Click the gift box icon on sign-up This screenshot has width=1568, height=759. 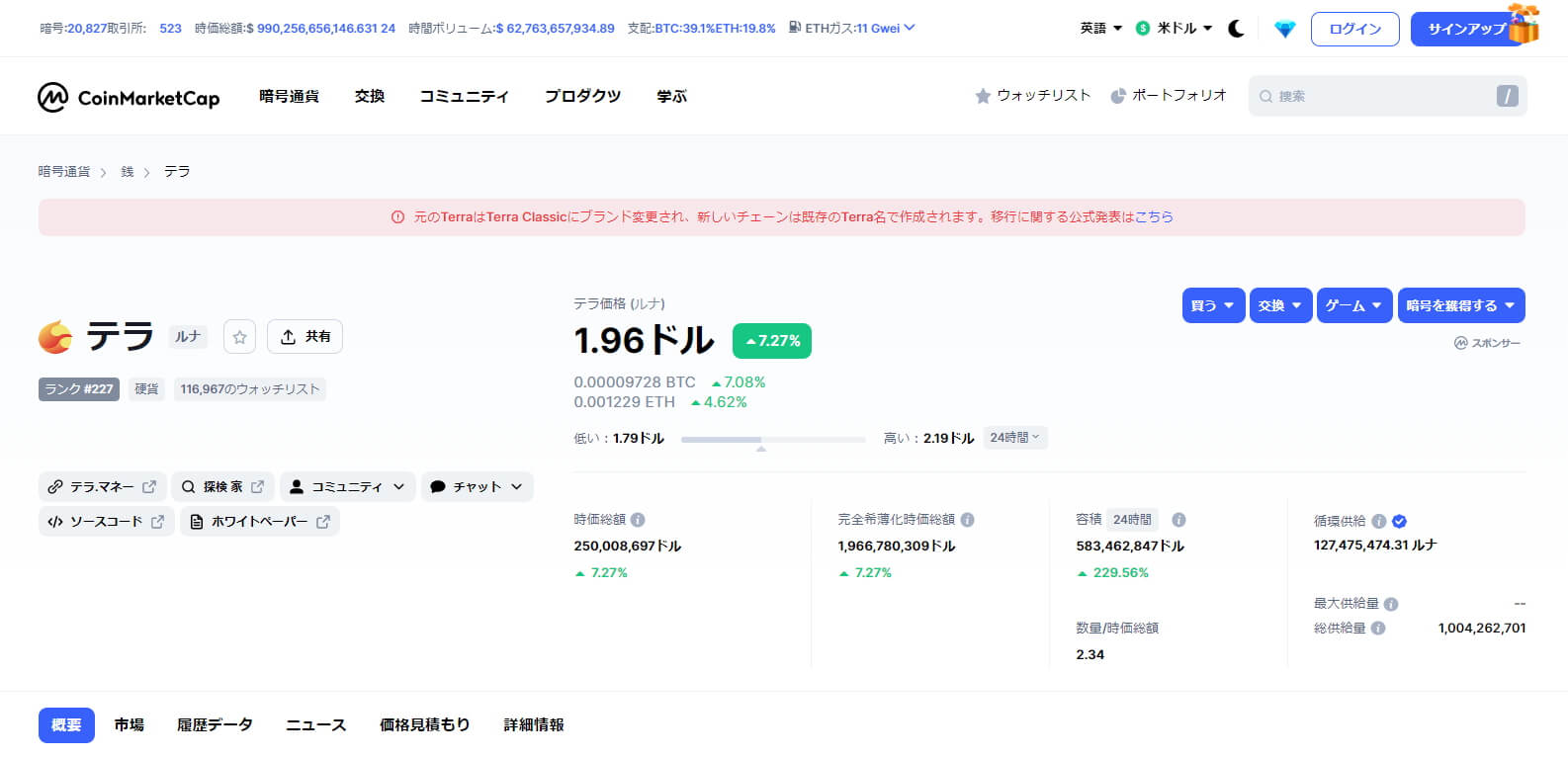[x=1524, y=24]
